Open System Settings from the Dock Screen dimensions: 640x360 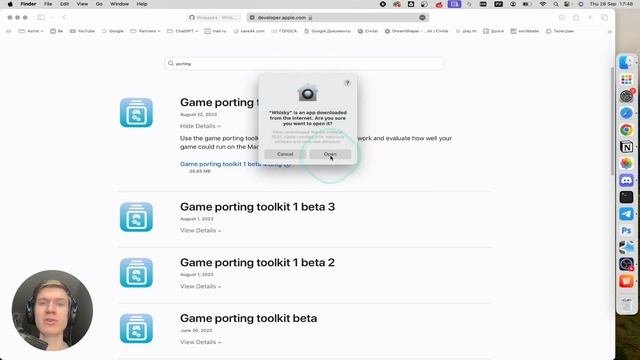[626, 96]
